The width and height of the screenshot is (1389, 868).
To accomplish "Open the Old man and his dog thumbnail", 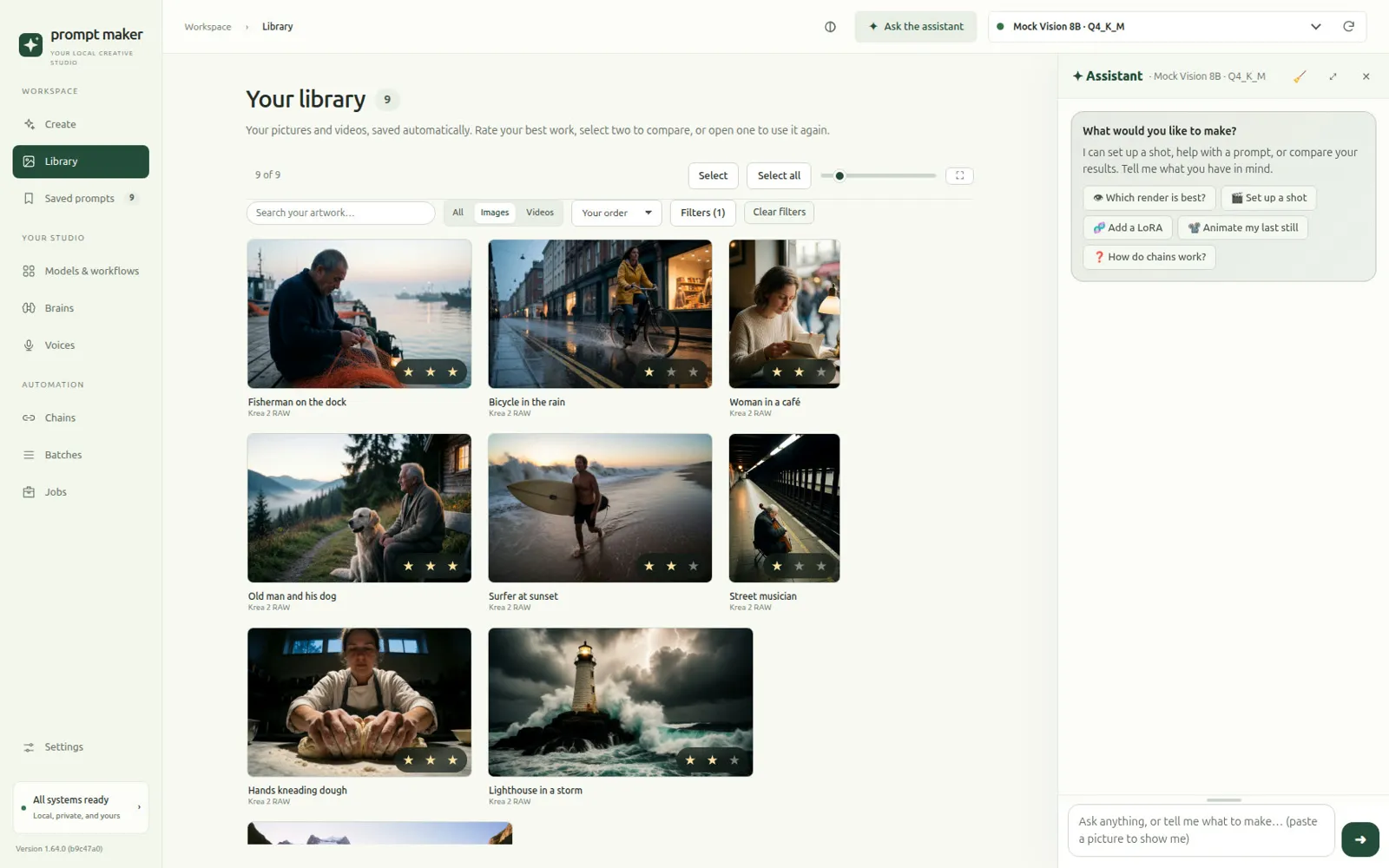I will [x=359, y=508].
